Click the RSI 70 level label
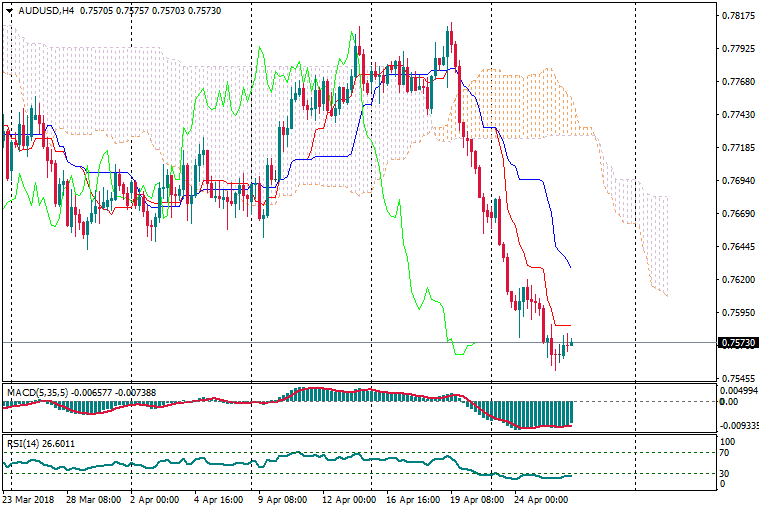759x511 pixels. coord(726,452)
